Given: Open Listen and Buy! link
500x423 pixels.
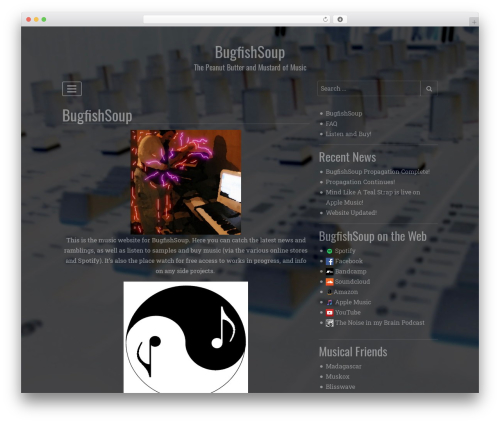Looking at the screenshot, I should [348, 134].
